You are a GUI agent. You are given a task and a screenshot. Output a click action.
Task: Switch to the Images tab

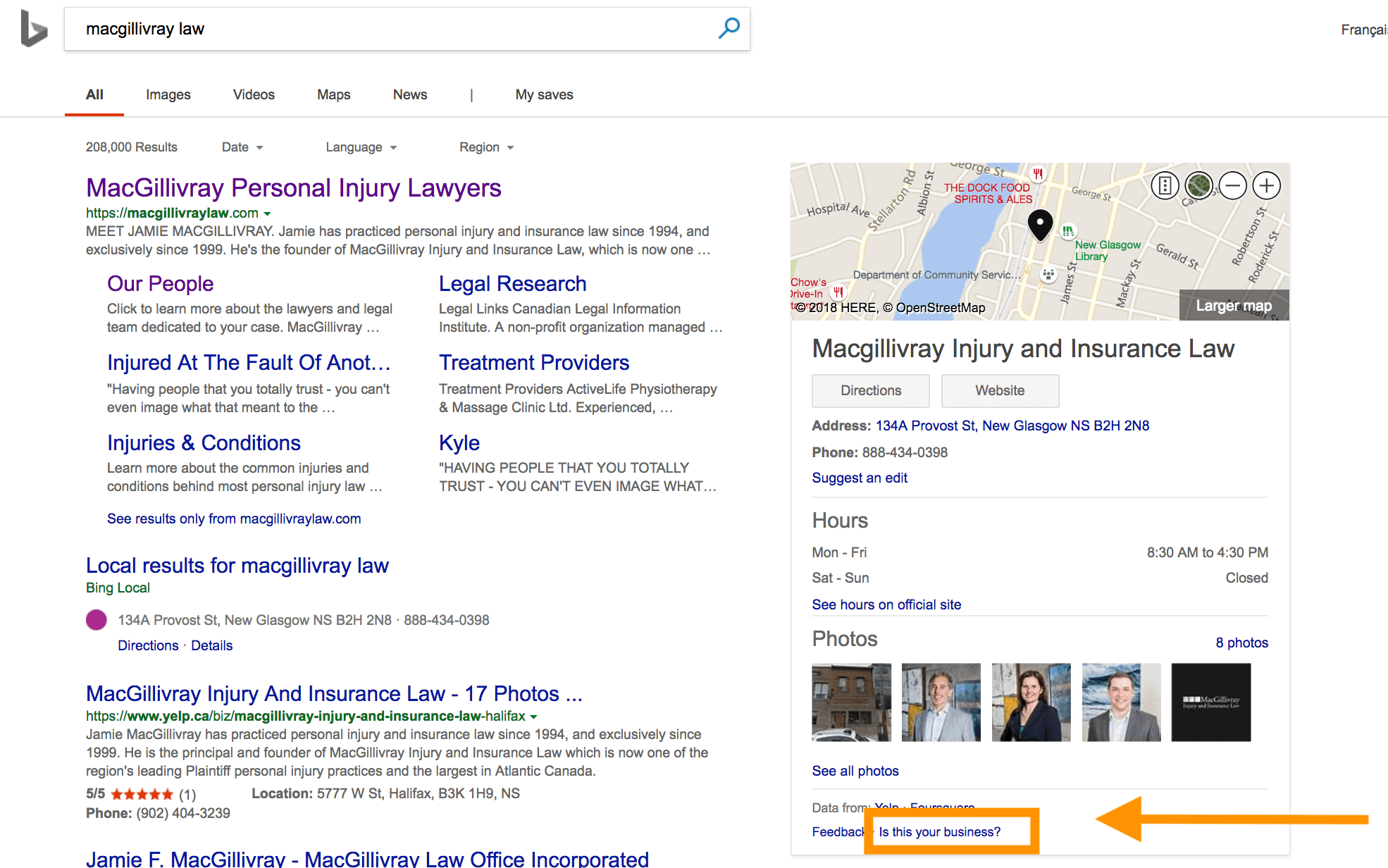coord(168,94)
